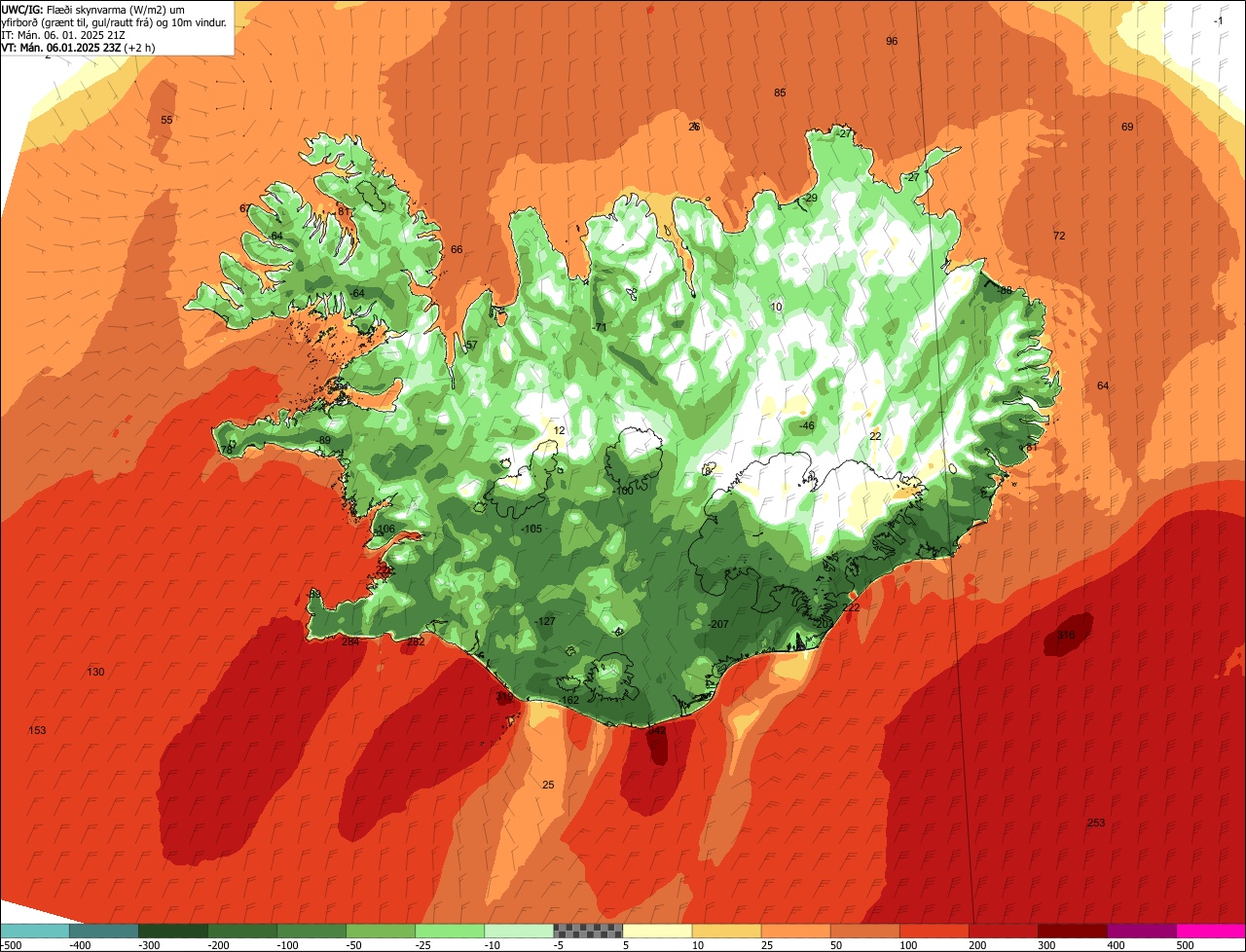Click the map value -162
Screen dimensions: 1246x952
point(569,700)
